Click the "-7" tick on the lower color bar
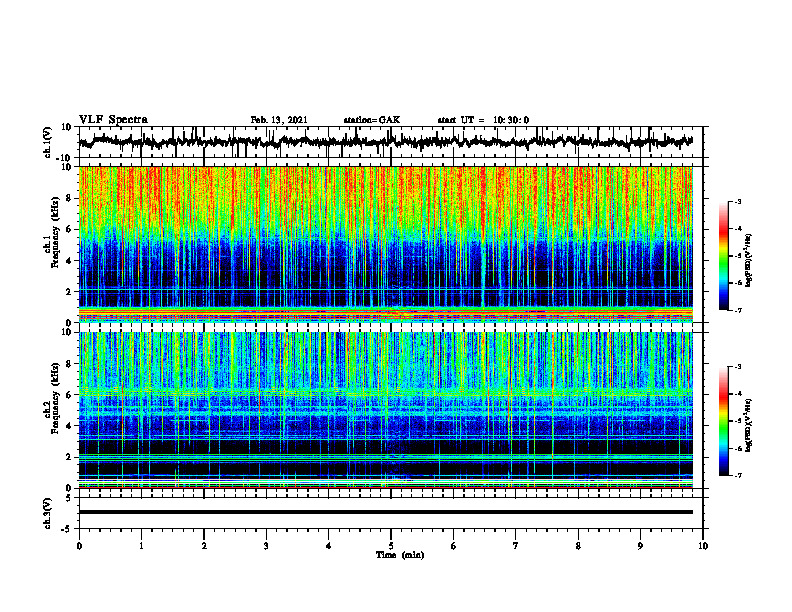This screenshot has height=612, width=792. pos(738,476)
